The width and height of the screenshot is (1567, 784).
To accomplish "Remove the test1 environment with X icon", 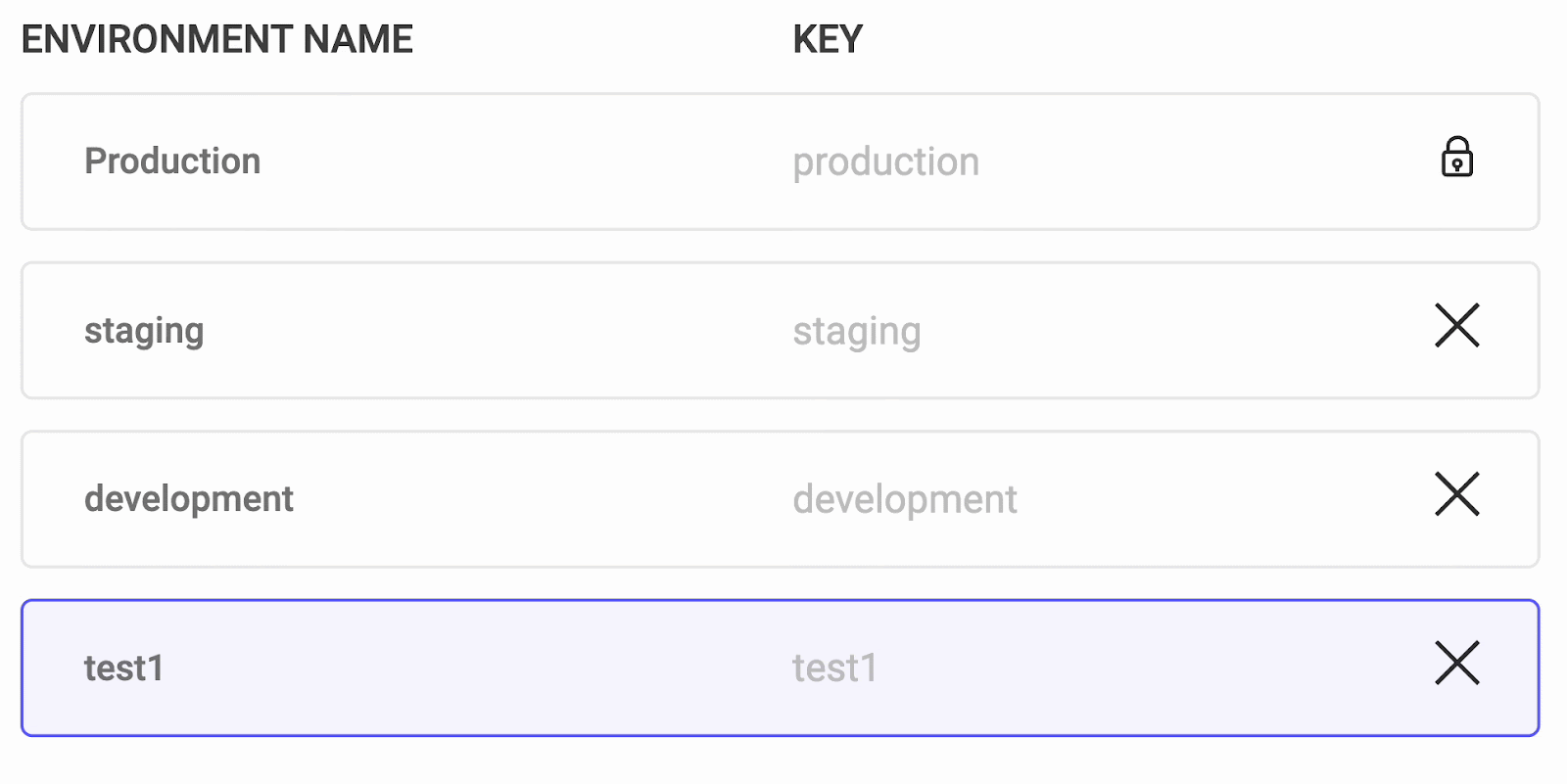I will click(1456, 664).
